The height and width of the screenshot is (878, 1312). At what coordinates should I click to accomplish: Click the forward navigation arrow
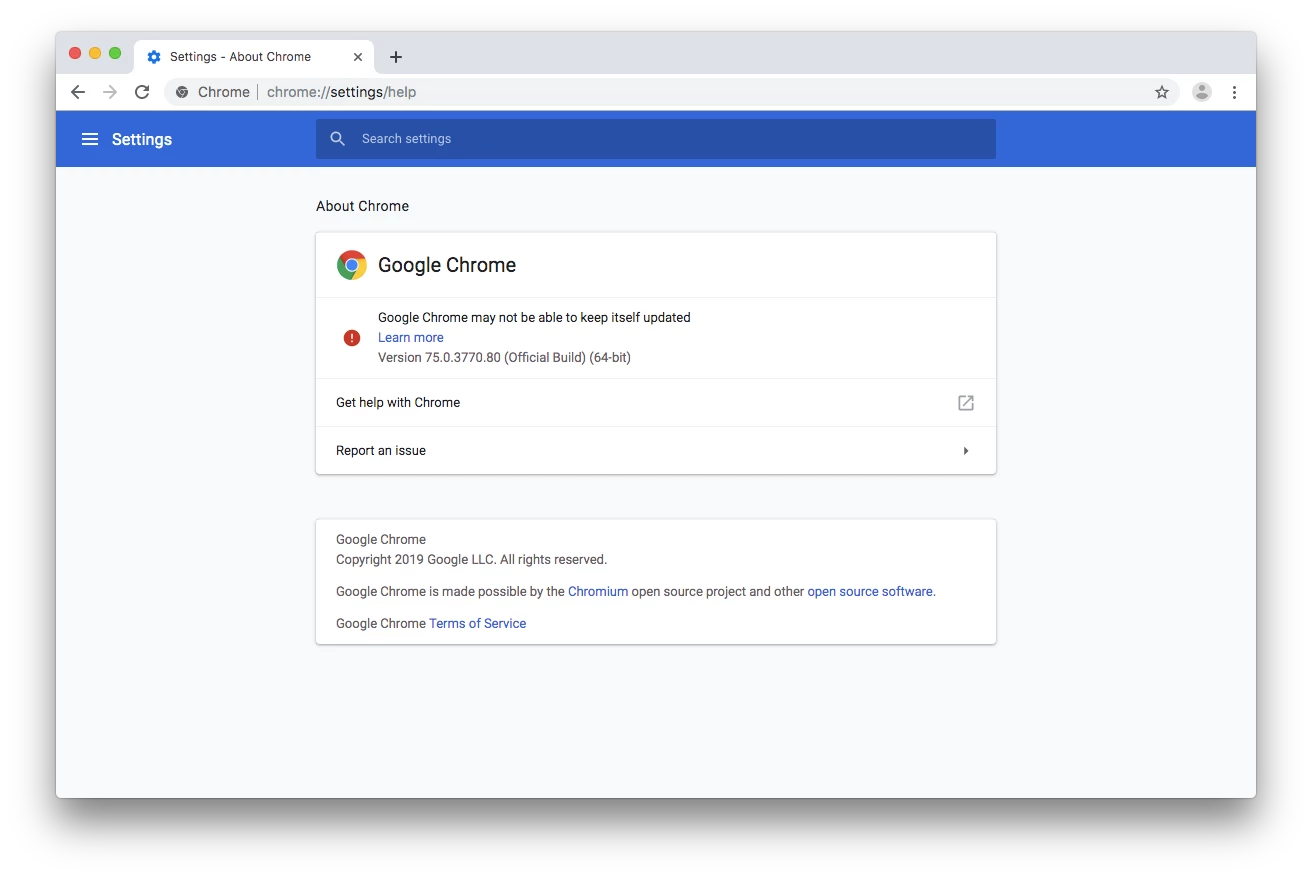coord(110,92)
